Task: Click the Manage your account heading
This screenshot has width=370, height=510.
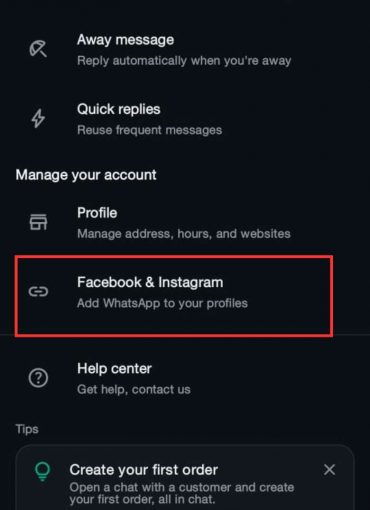Action: [86, 175]
